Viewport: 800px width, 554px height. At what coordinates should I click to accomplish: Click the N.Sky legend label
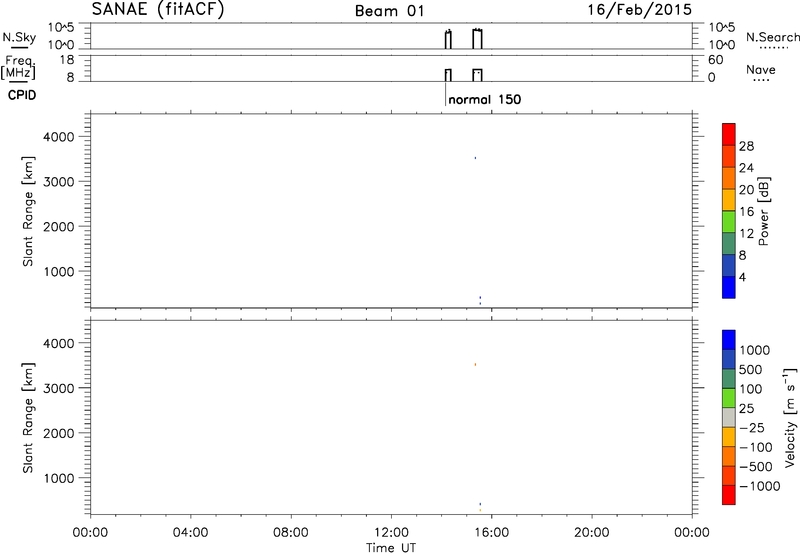(x=19, y=37)
